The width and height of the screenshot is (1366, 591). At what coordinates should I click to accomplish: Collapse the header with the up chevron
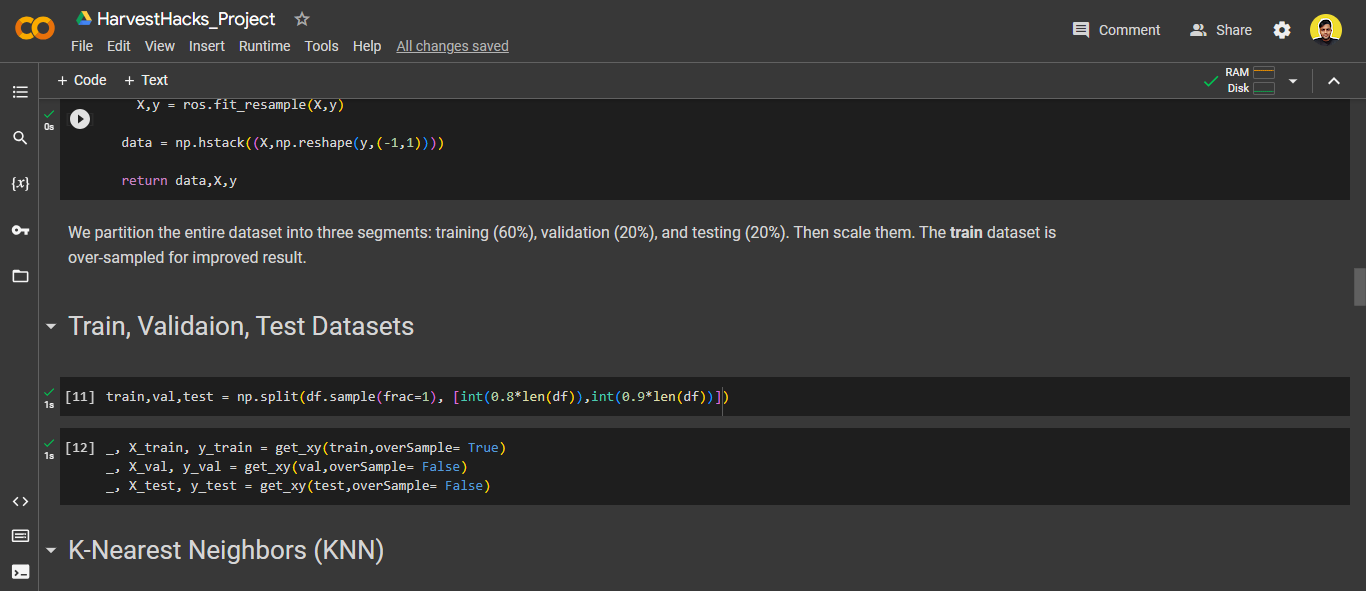(x=1333, y=81)
